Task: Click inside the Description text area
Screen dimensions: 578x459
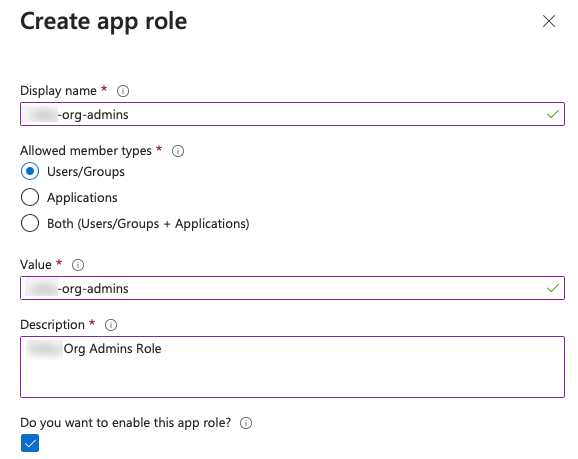Action: (292, 367)
